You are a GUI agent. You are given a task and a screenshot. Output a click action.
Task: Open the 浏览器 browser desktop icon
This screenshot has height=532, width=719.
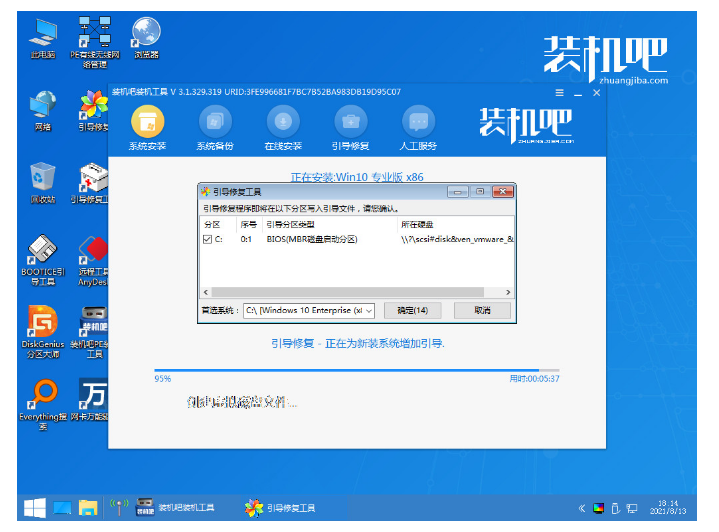[x=147, y=35]
